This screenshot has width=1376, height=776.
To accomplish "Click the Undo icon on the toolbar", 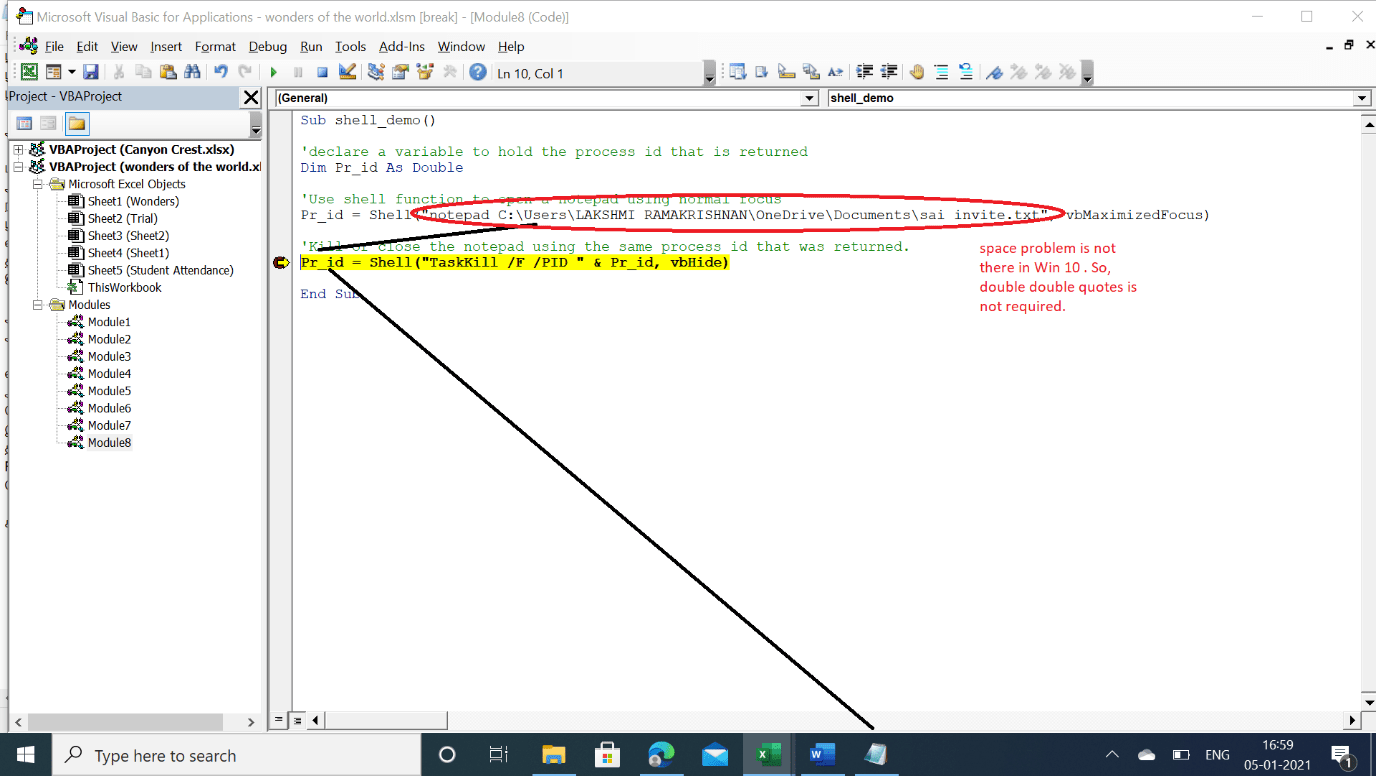I will pos(219,71).
